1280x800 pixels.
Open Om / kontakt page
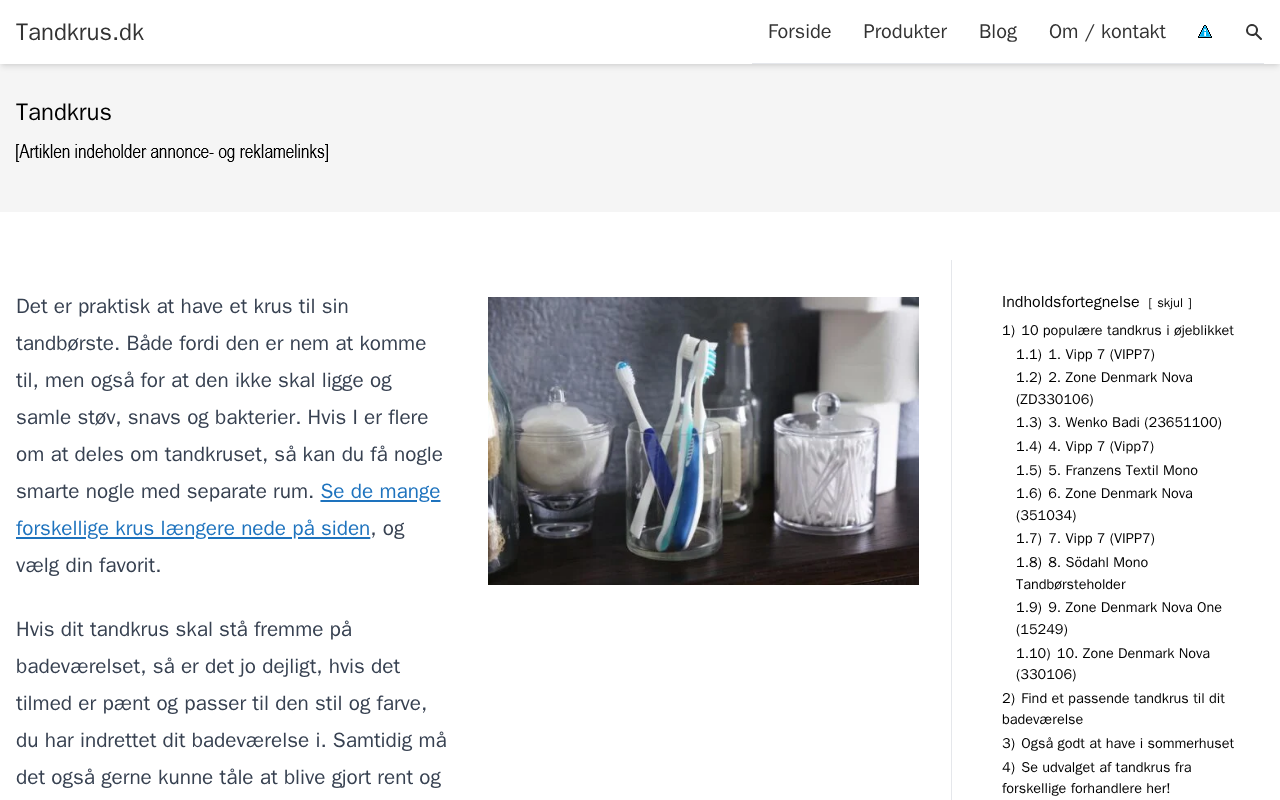click(1107, 32)
